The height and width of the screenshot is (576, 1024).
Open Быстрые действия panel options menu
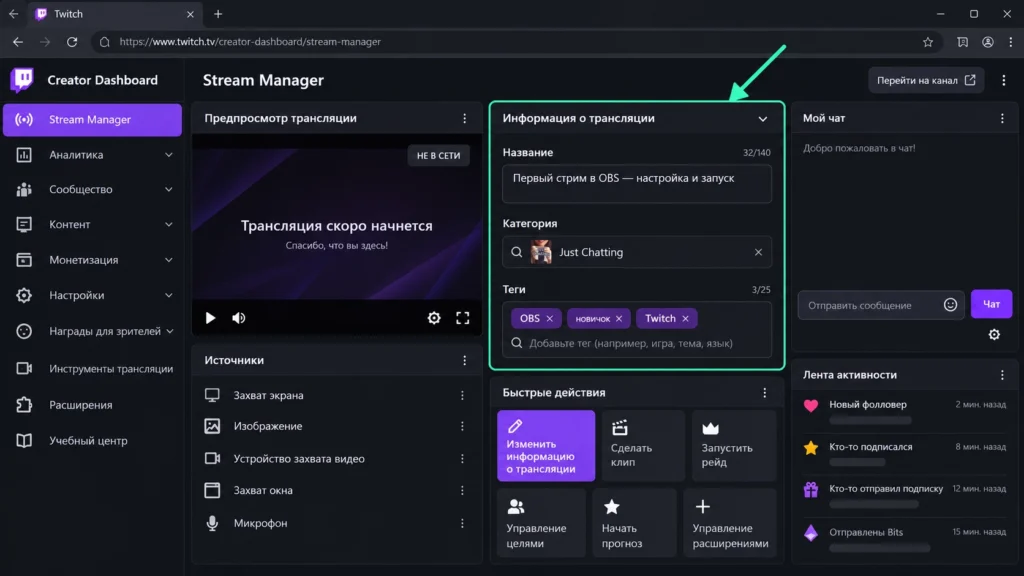pyautogui.click(x=765, y=392)
